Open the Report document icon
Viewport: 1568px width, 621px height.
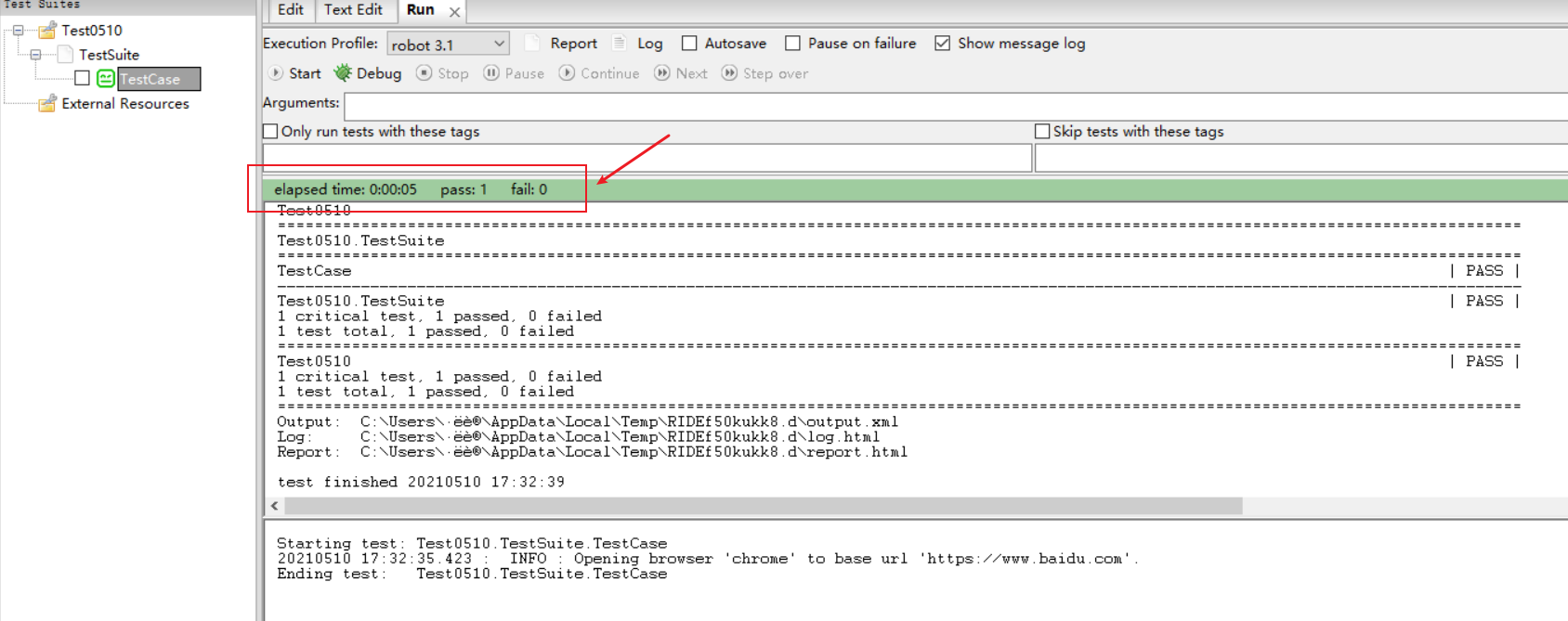click(532, 43)
